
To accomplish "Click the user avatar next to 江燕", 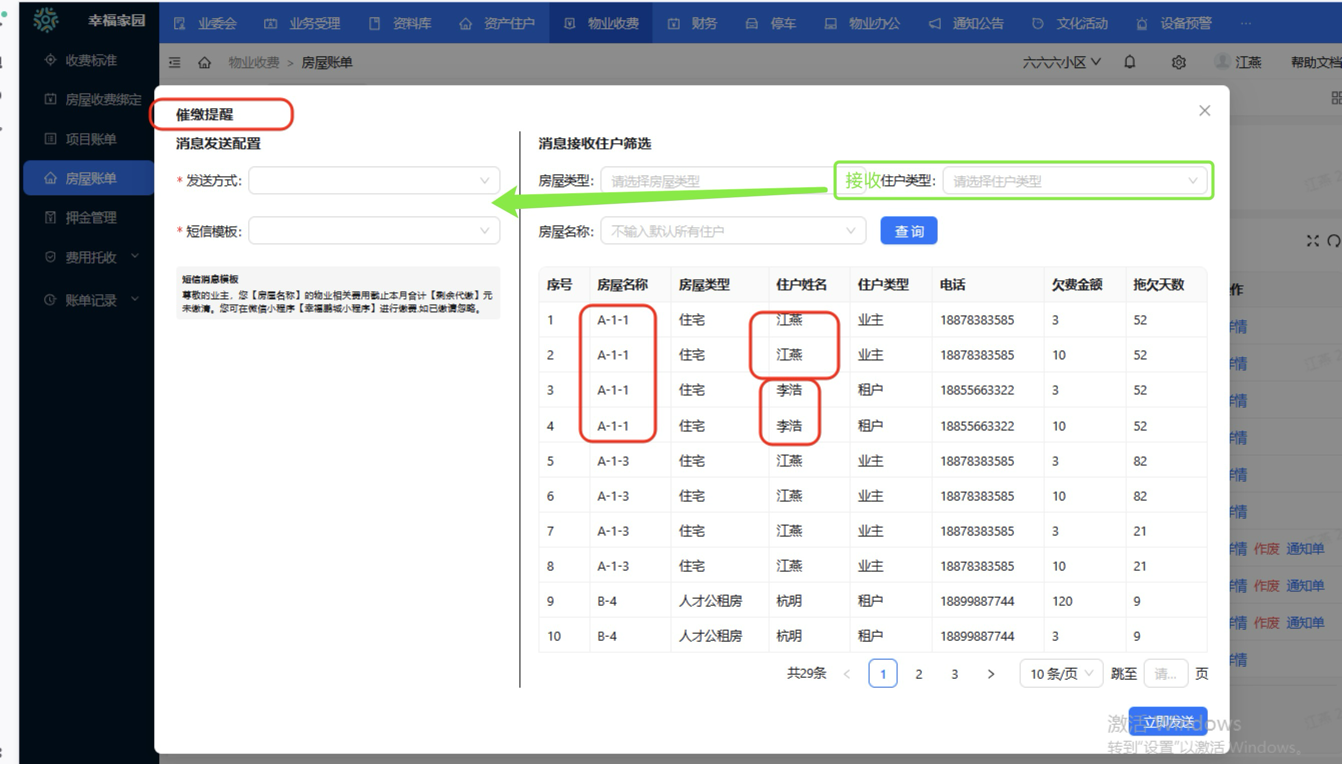I will point(1222,62).
